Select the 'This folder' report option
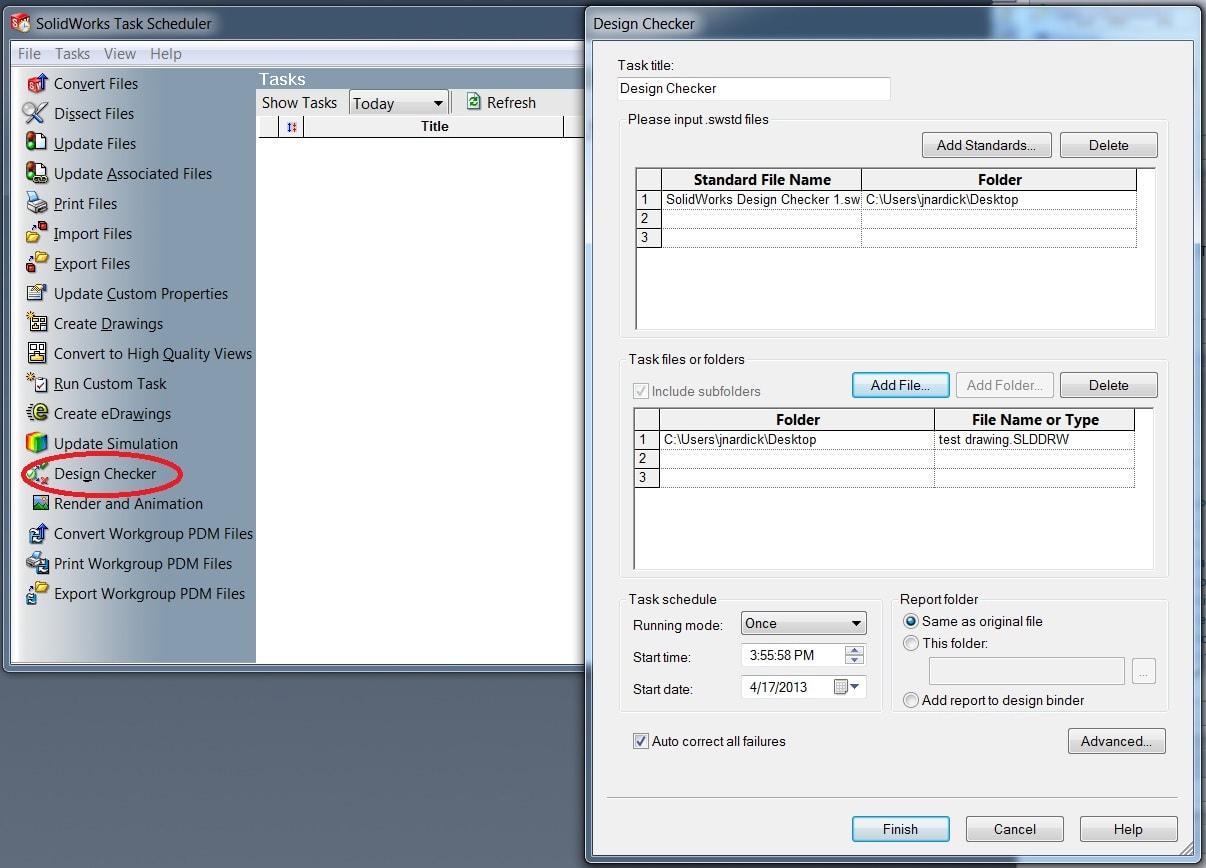Viewport: 1206px width, 868px height. pos(911,644)
